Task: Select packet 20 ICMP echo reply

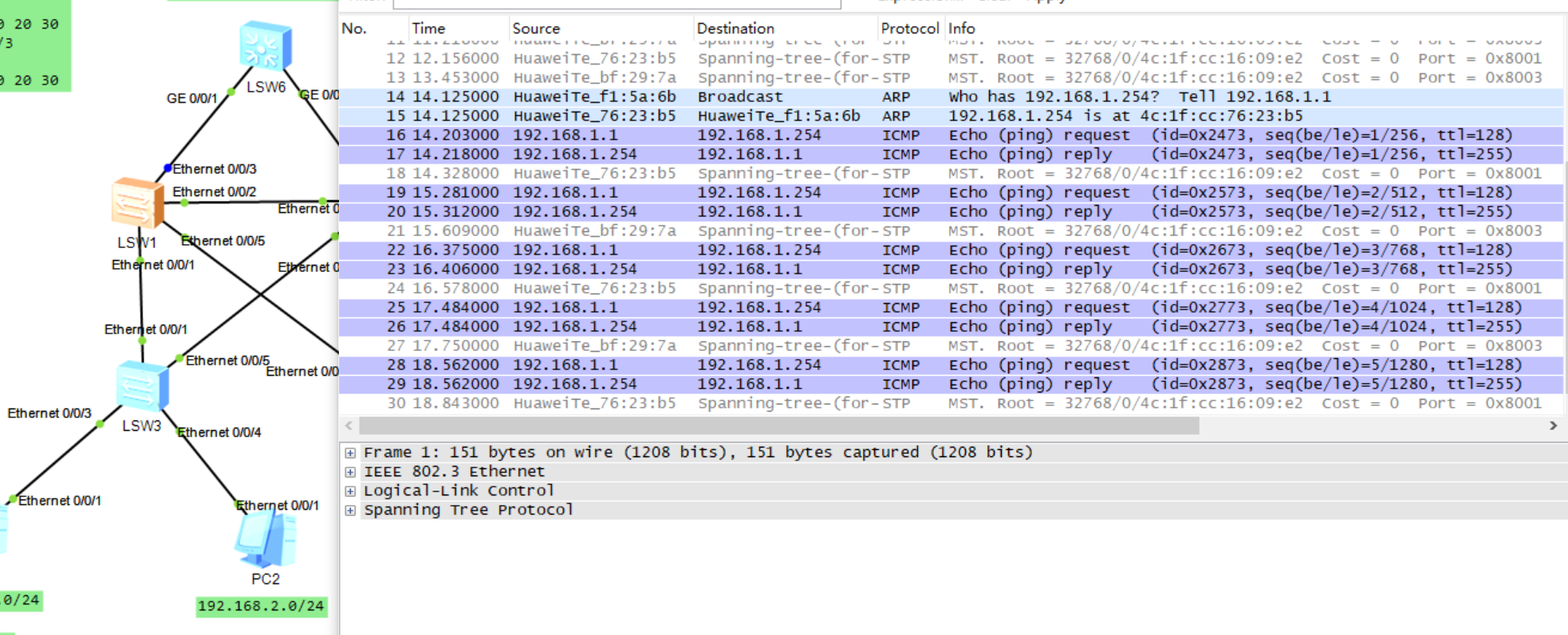Action: (x=951, y=211)
